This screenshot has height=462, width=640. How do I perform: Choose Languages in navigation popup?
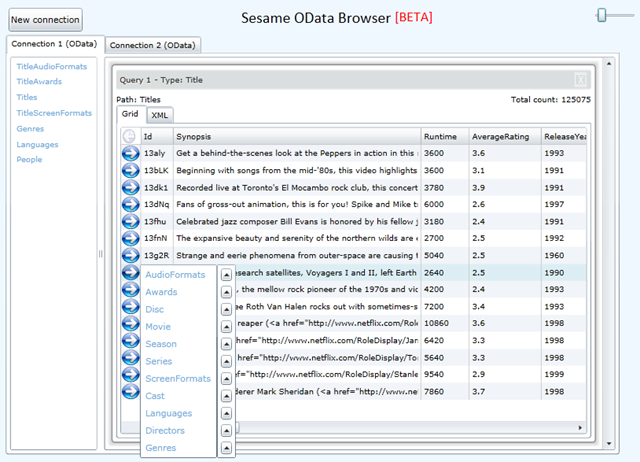point(169,413)
